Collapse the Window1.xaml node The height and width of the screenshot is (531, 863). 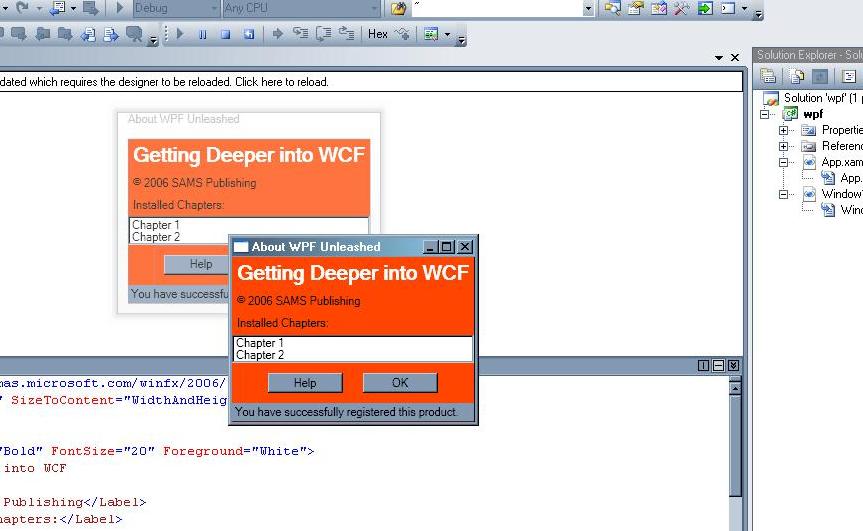[784, 194]
